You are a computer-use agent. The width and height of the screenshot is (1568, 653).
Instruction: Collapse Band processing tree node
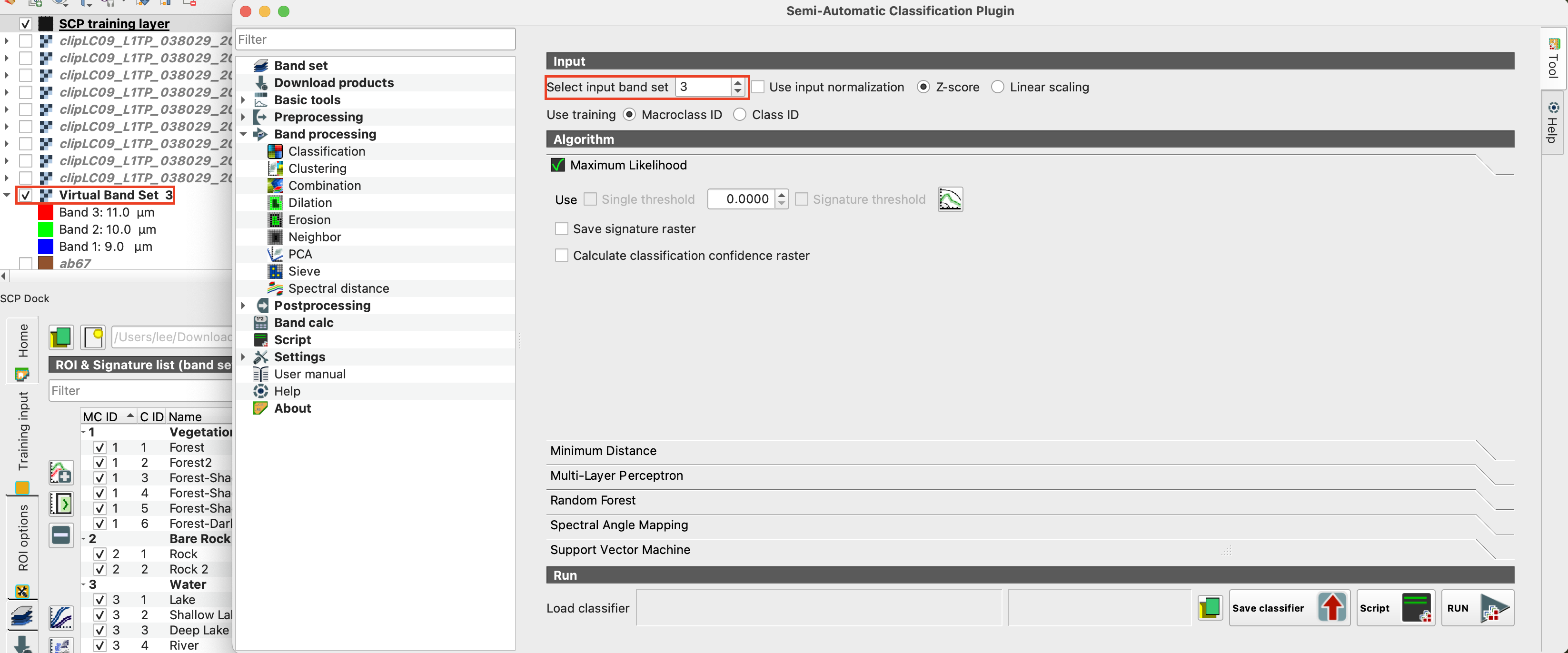pyautogui.click(x=243, y=134)
